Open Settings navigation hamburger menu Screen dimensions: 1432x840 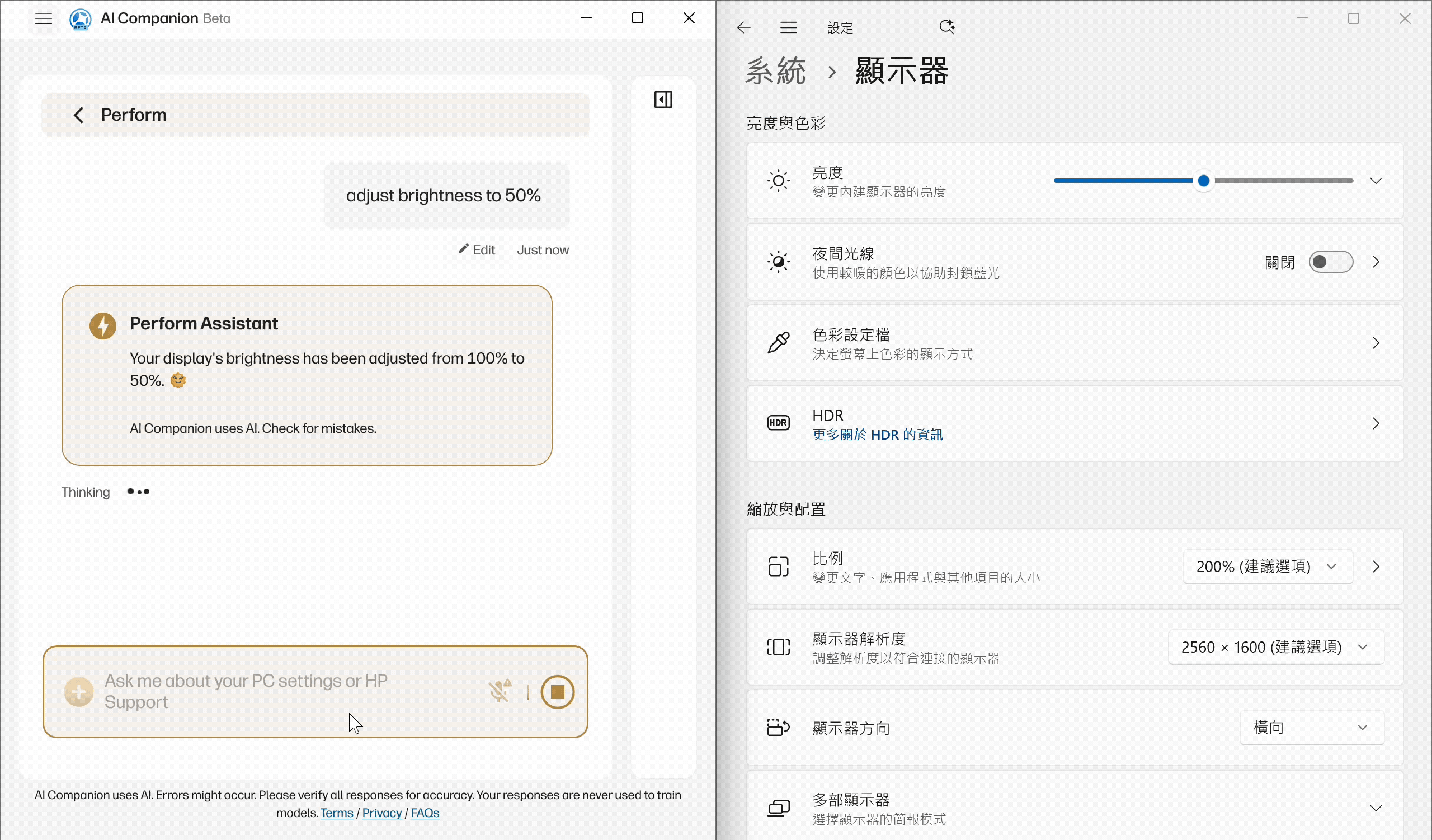pos(788,27)
